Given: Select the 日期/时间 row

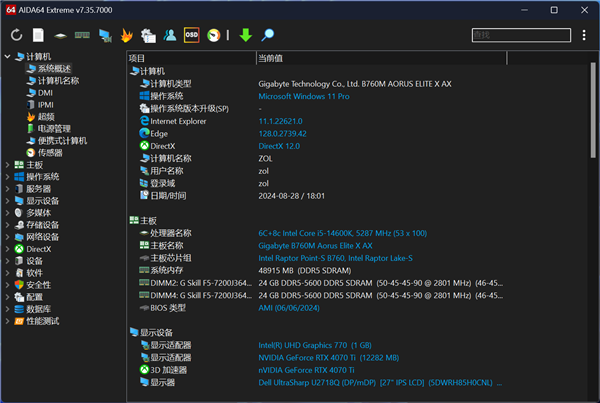Looking at the screenshot, I should pos(232,196).
